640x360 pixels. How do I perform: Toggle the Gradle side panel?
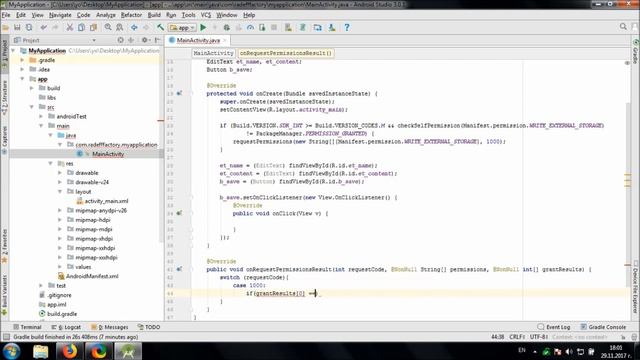636,51
